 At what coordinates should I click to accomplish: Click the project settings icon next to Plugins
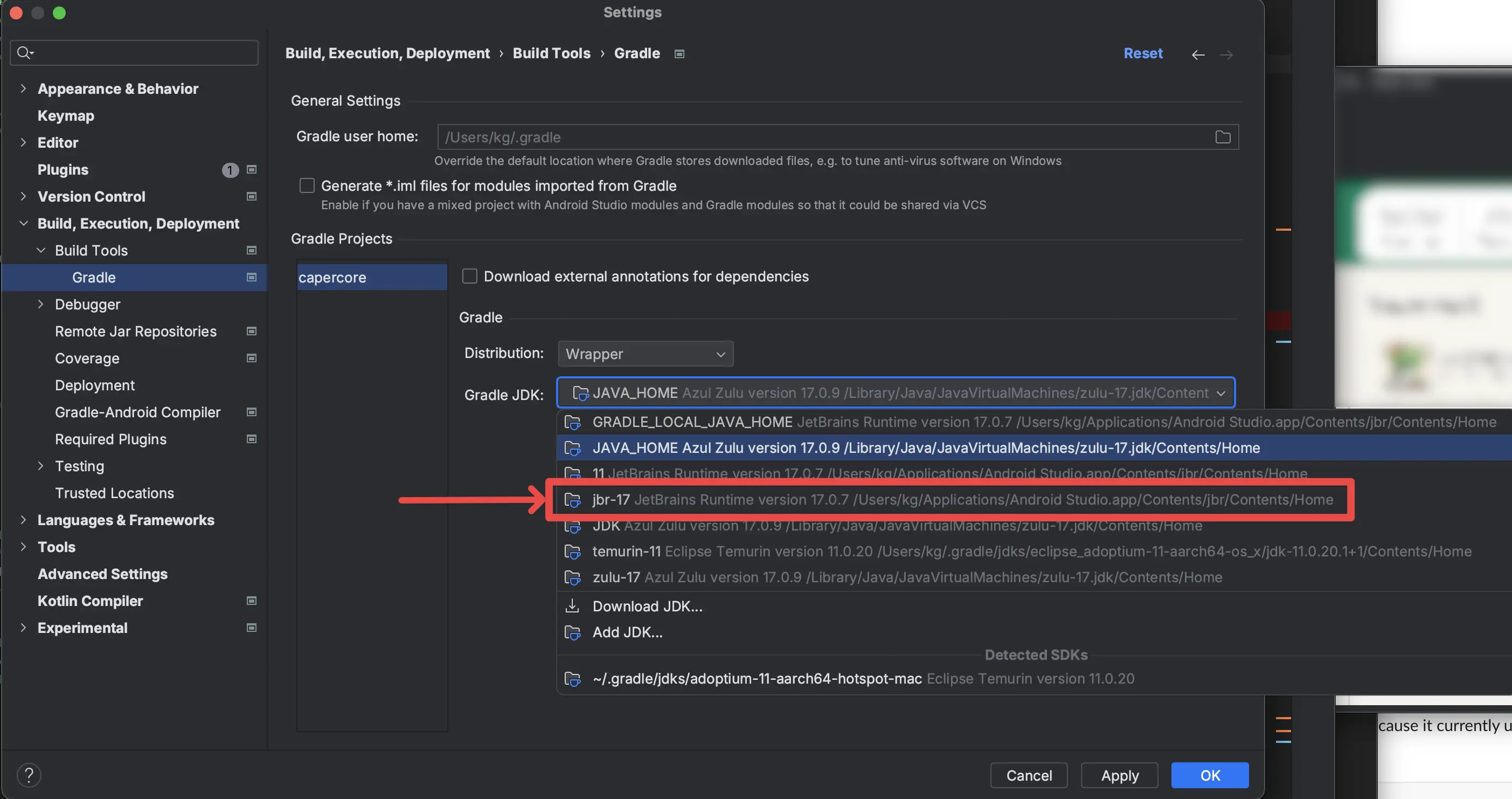252,170
